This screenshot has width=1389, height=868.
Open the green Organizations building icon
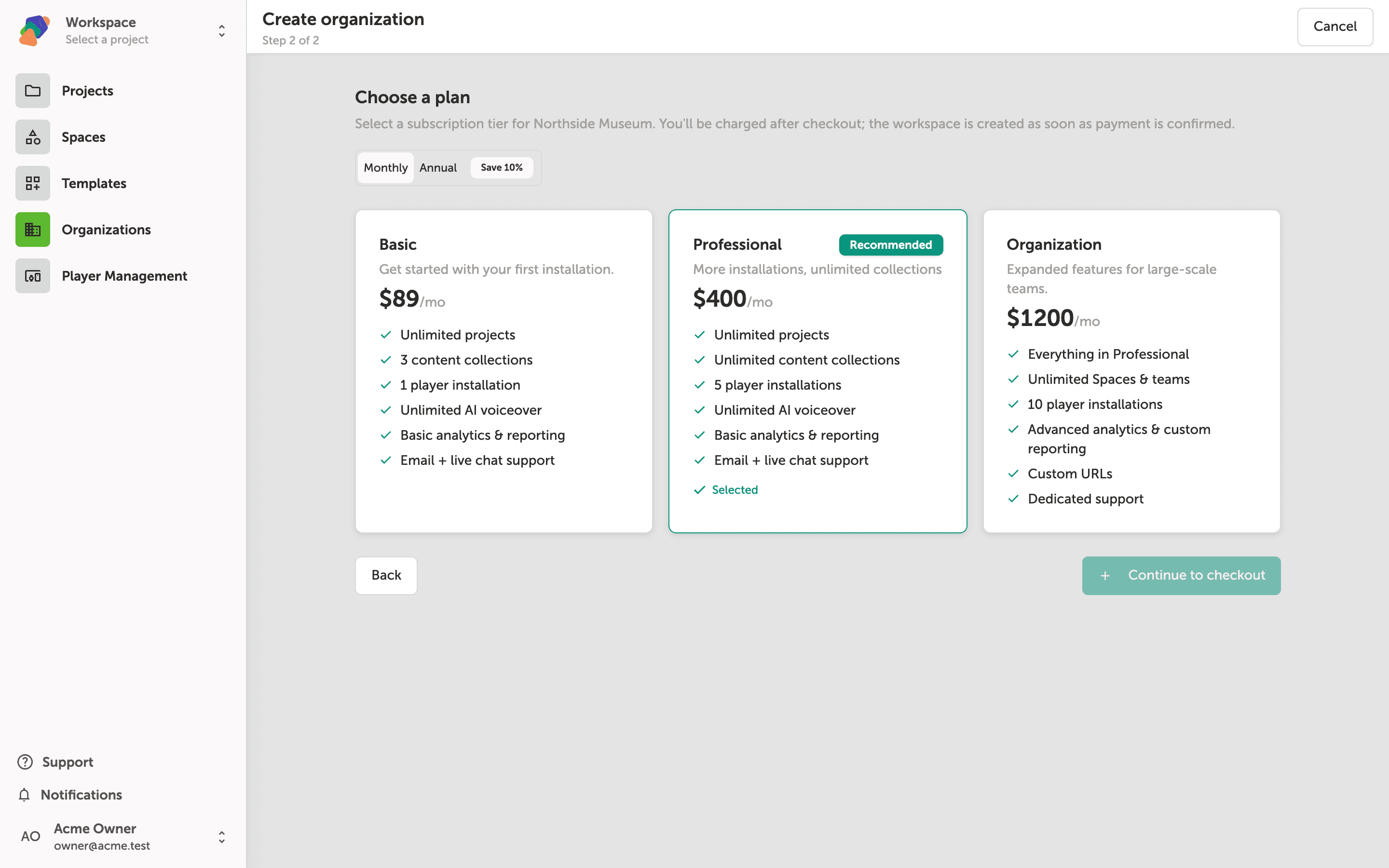(x=33, y=230)
